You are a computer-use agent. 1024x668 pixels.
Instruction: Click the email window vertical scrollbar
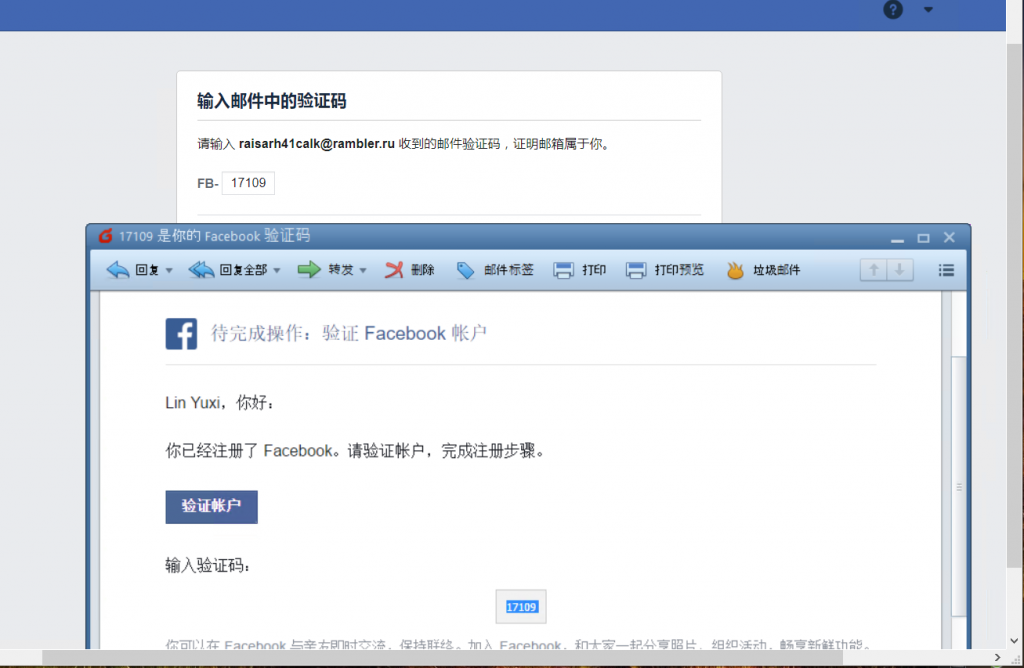[958, 486]
